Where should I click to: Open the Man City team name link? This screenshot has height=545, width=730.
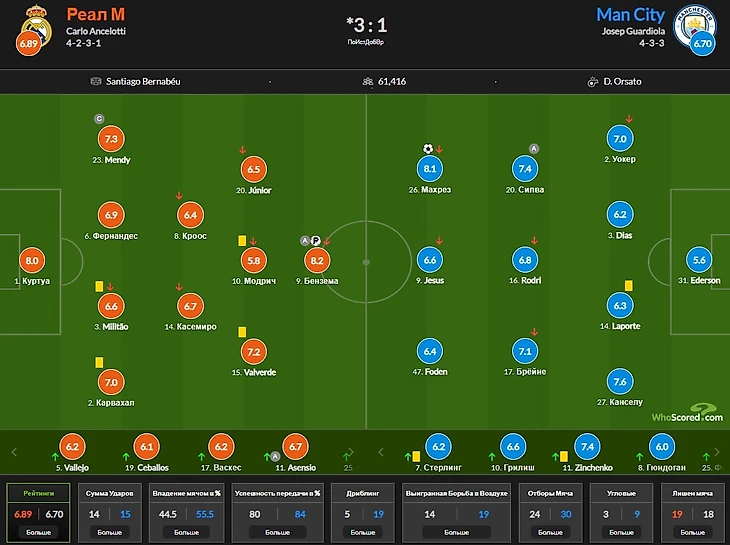click(630, 14)
